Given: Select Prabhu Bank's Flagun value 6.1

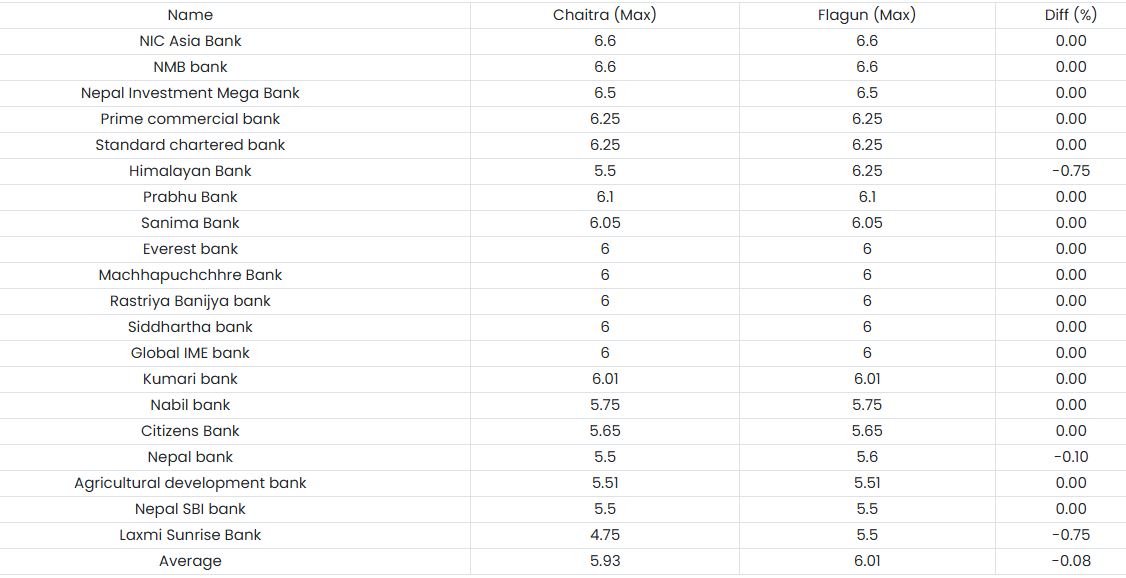Looking at the screenshot, I should click(866, 197).
